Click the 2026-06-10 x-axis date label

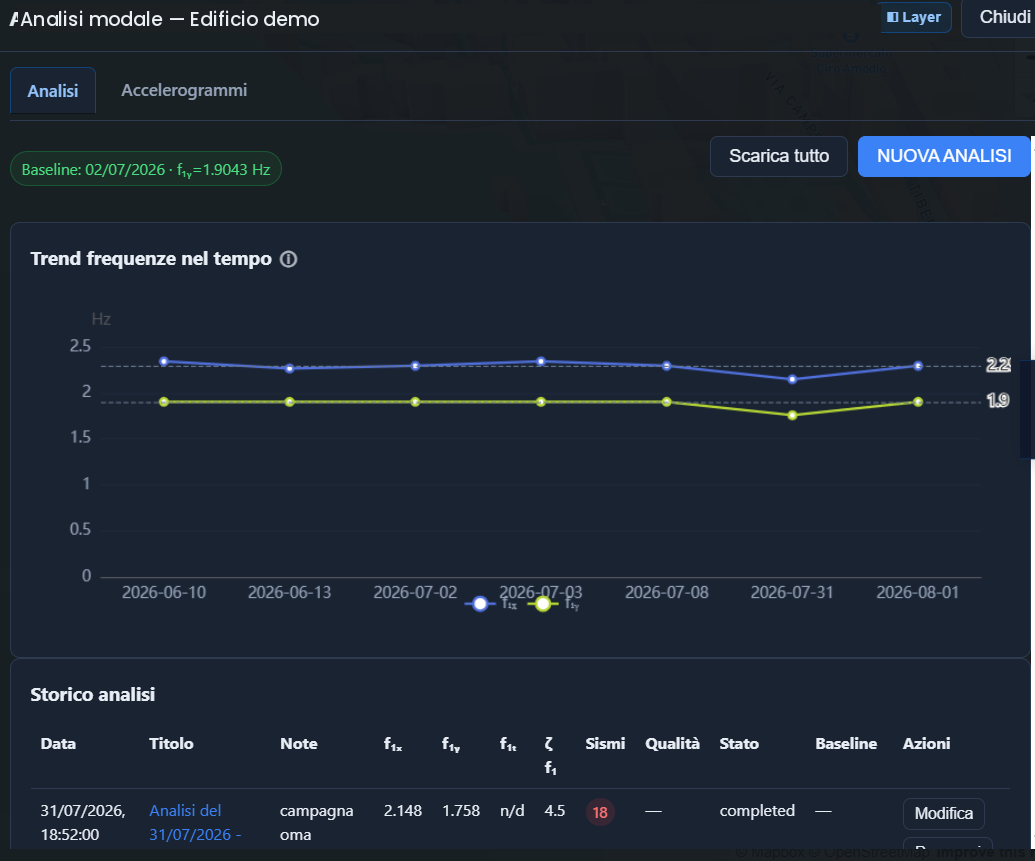pos(164,592)
